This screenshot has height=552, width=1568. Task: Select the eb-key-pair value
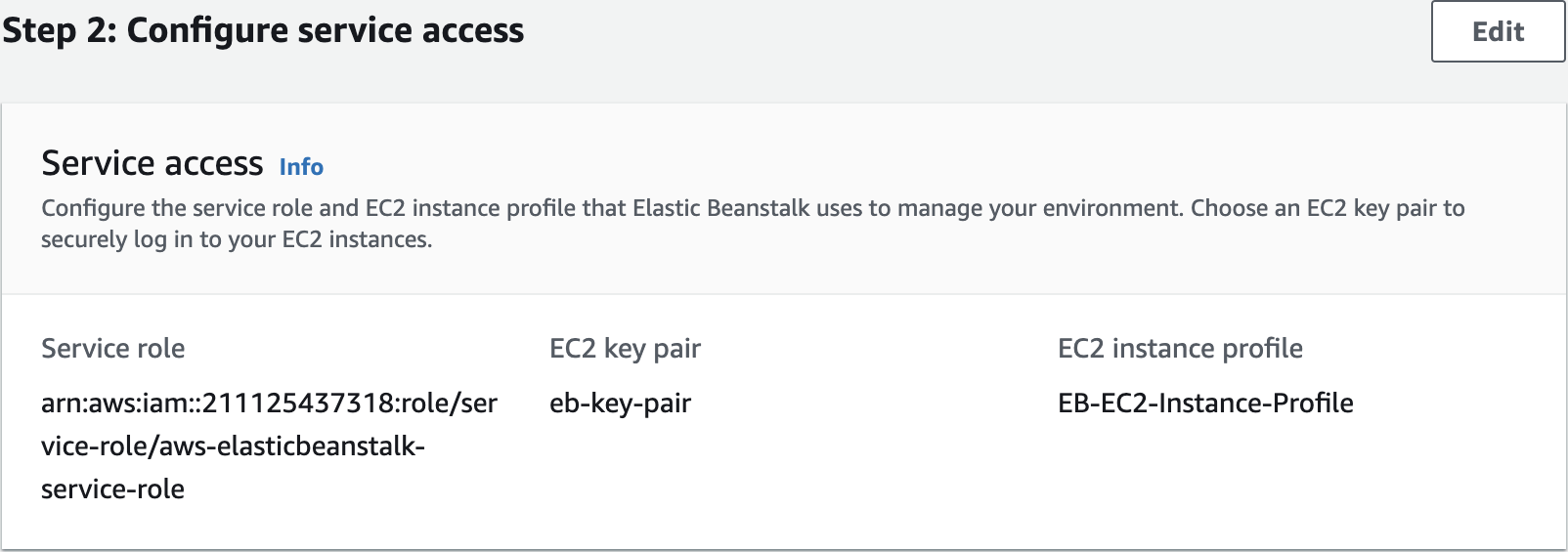620,403
